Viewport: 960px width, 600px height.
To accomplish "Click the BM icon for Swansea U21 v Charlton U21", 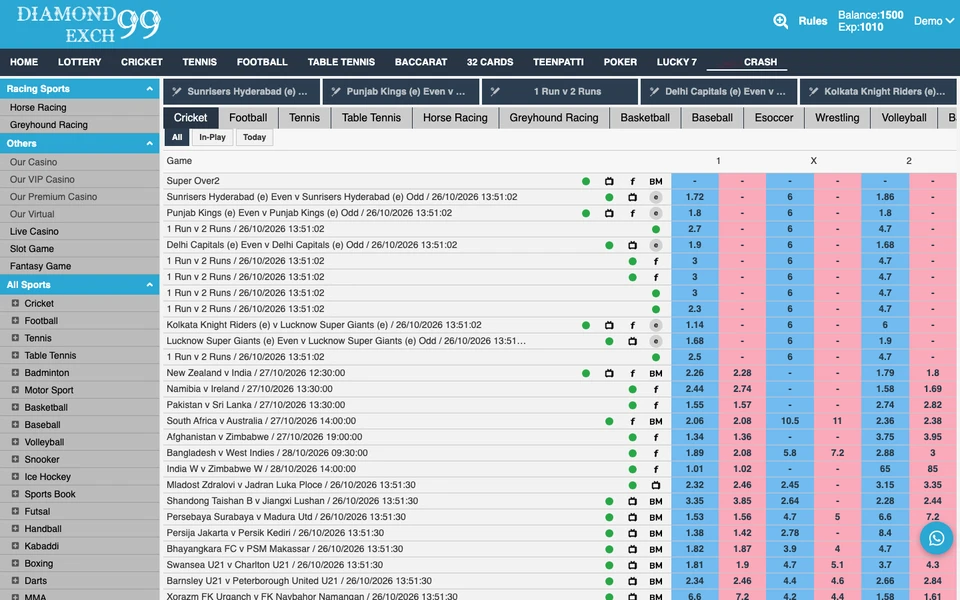I will (656, 565).
